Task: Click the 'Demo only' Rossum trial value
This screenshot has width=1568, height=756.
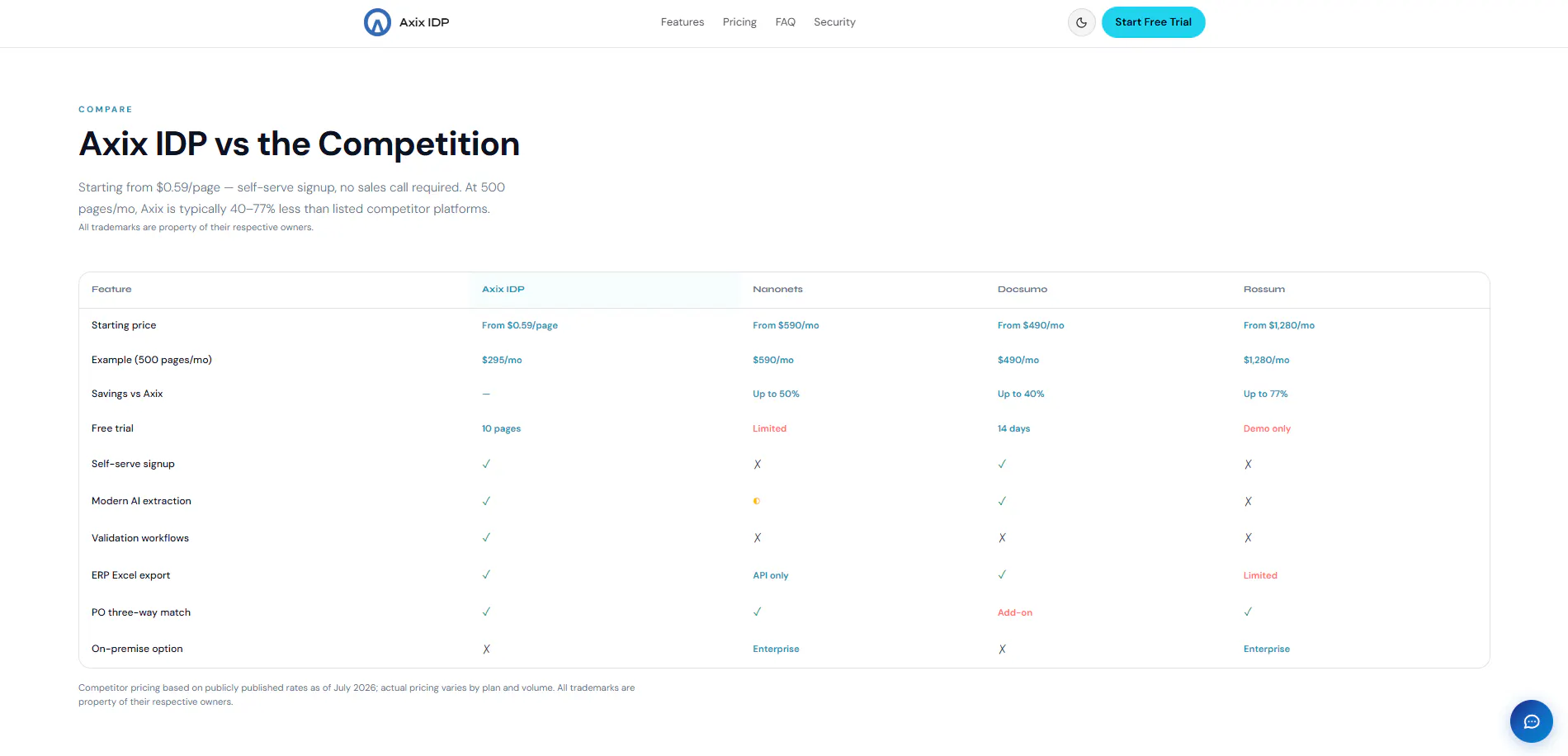Action: tap(1267, 428)
